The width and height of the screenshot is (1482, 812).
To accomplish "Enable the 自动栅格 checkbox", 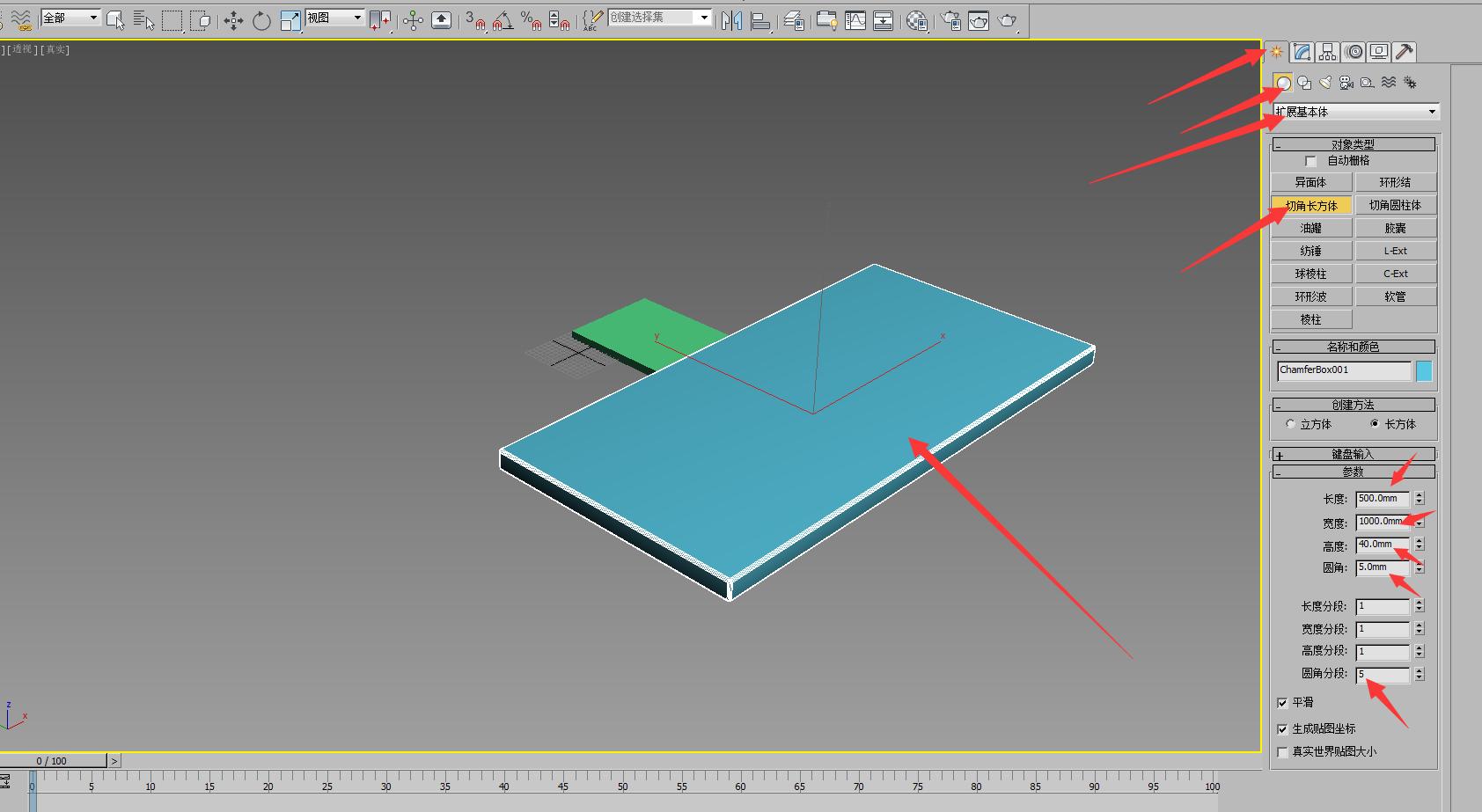I will coord(1311,161).
